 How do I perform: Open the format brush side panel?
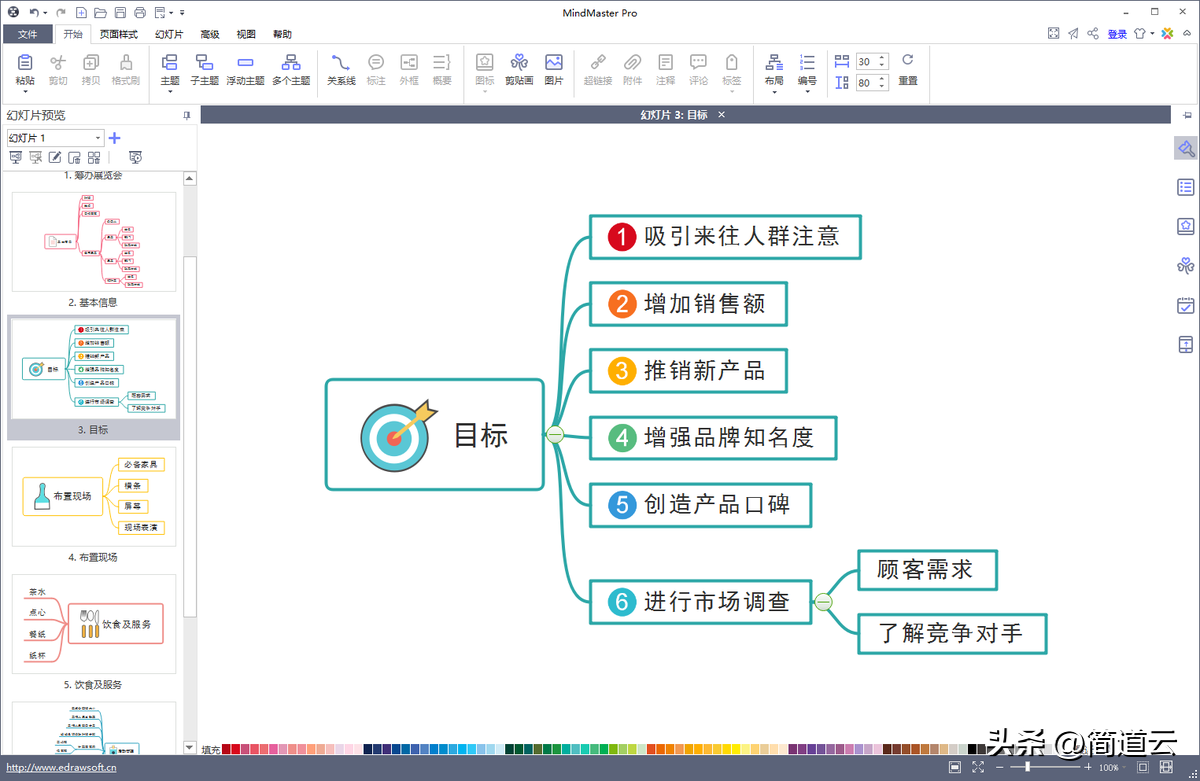coord(1185,149)
